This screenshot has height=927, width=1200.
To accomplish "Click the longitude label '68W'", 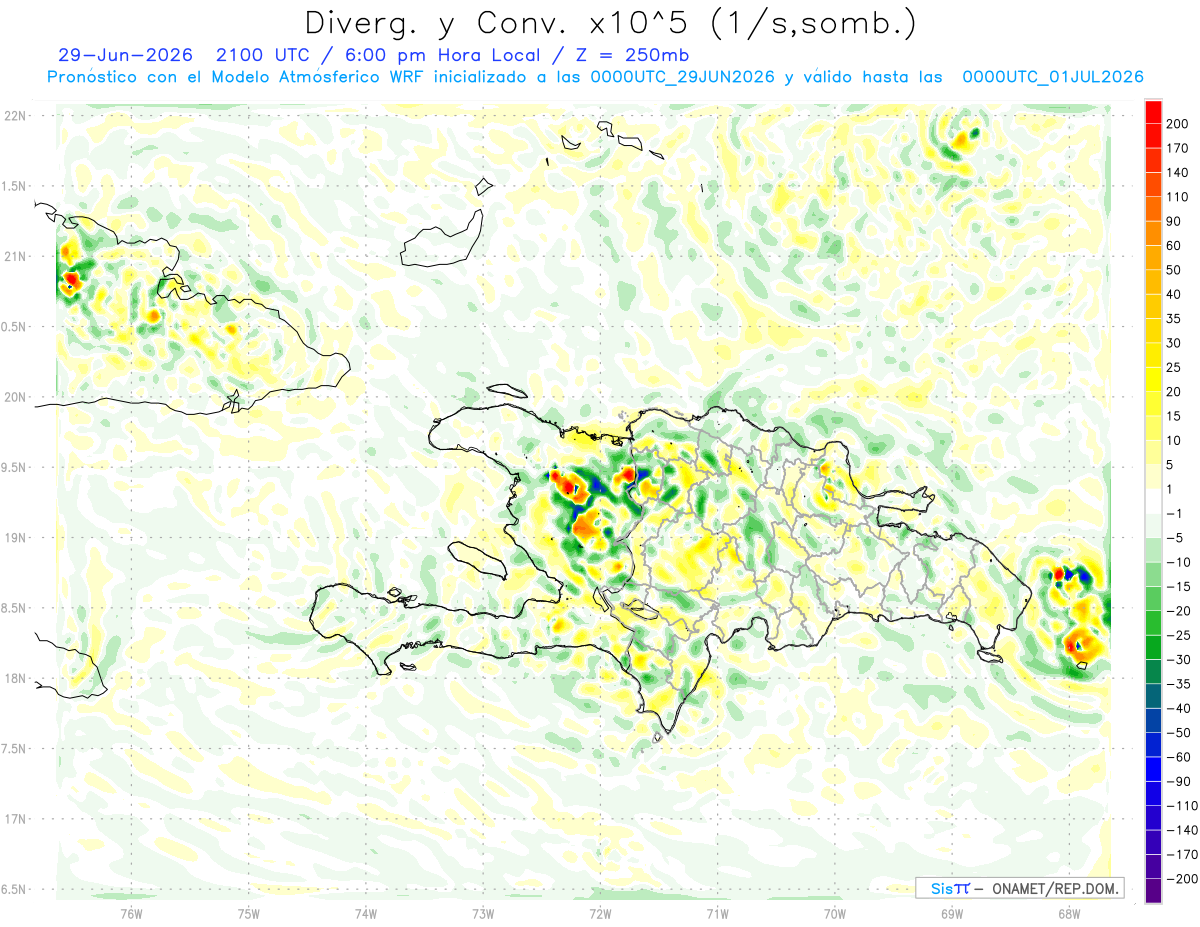I will [1069, 914].
